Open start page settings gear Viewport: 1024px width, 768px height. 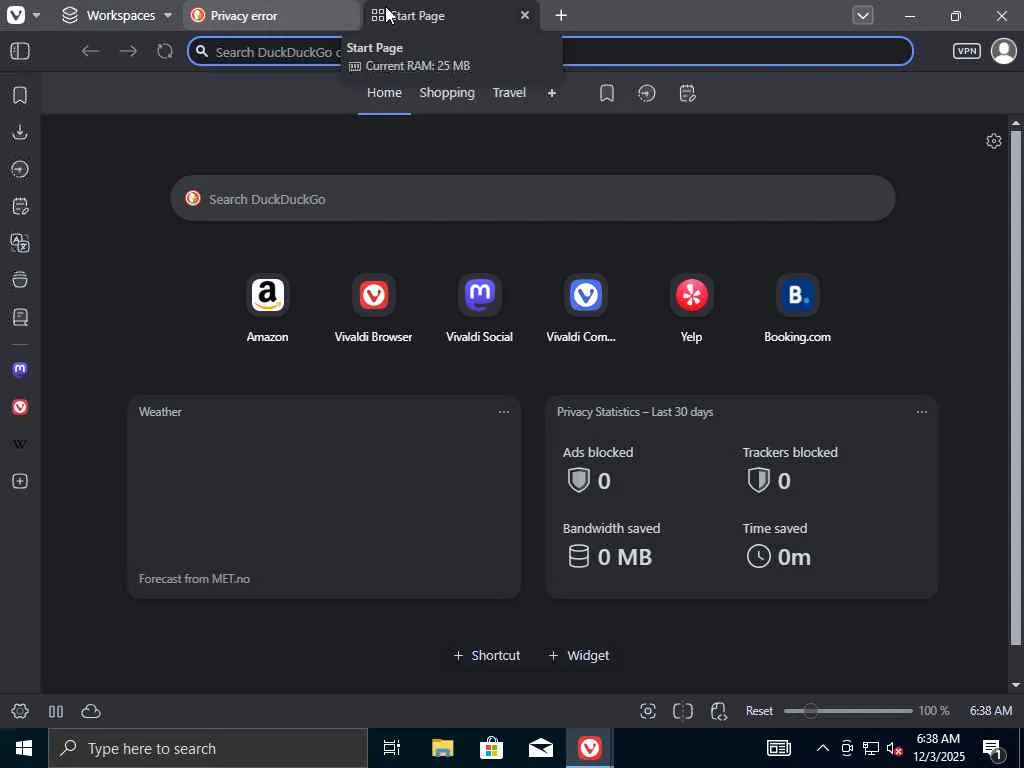(993, 141)
